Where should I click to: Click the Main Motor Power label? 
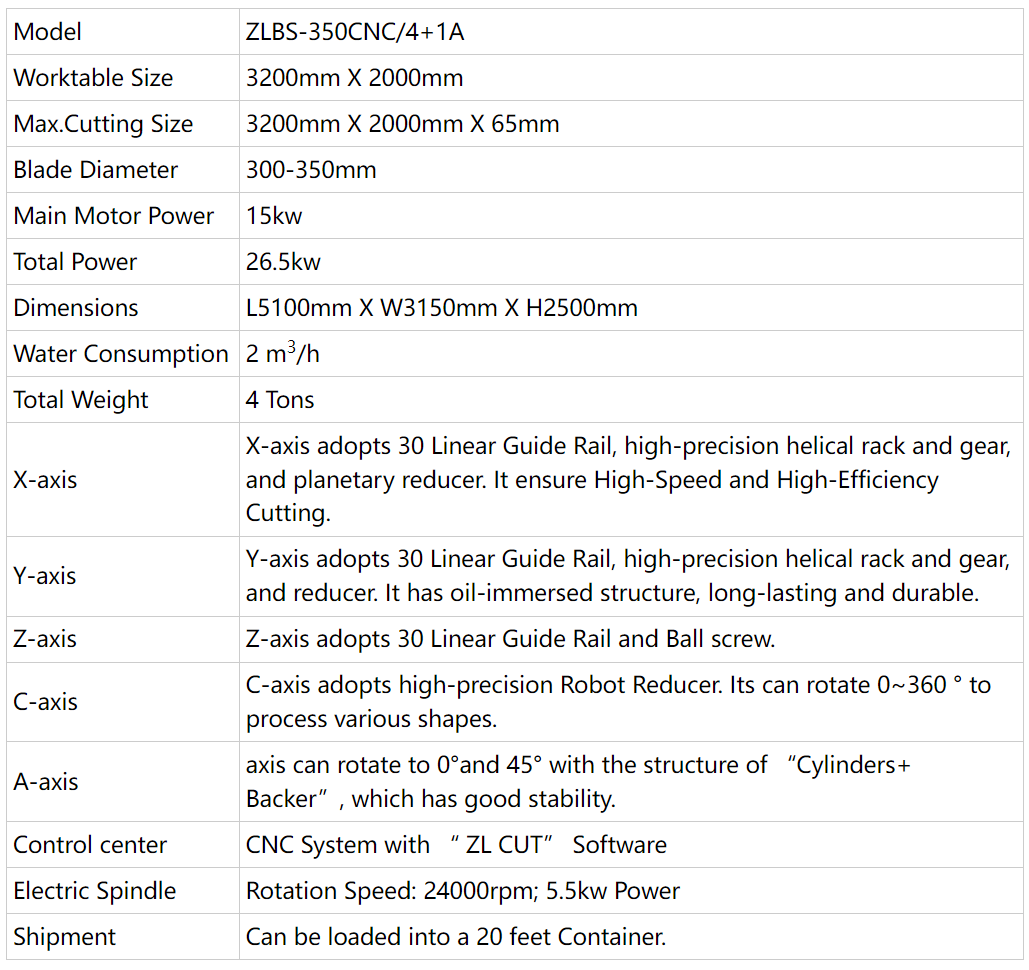point(114,215)
